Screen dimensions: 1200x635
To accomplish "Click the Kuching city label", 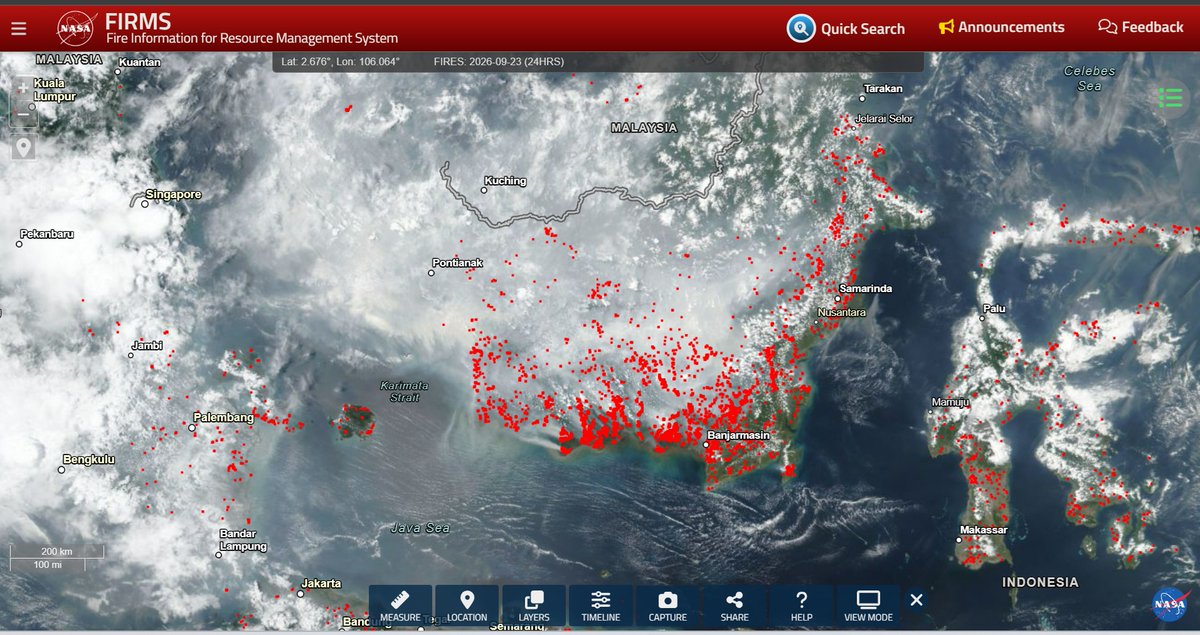I will click(x=505, y=181).
